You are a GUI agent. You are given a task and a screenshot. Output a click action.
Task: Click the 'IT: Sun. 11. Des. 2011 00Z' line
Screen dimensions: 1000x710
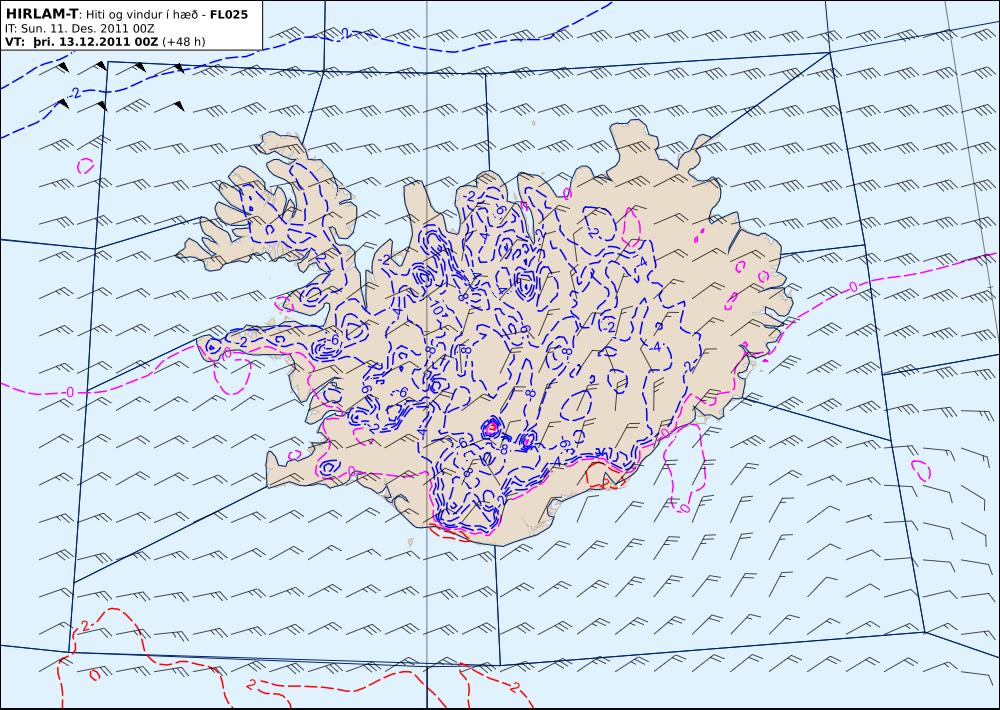(79, 29)
